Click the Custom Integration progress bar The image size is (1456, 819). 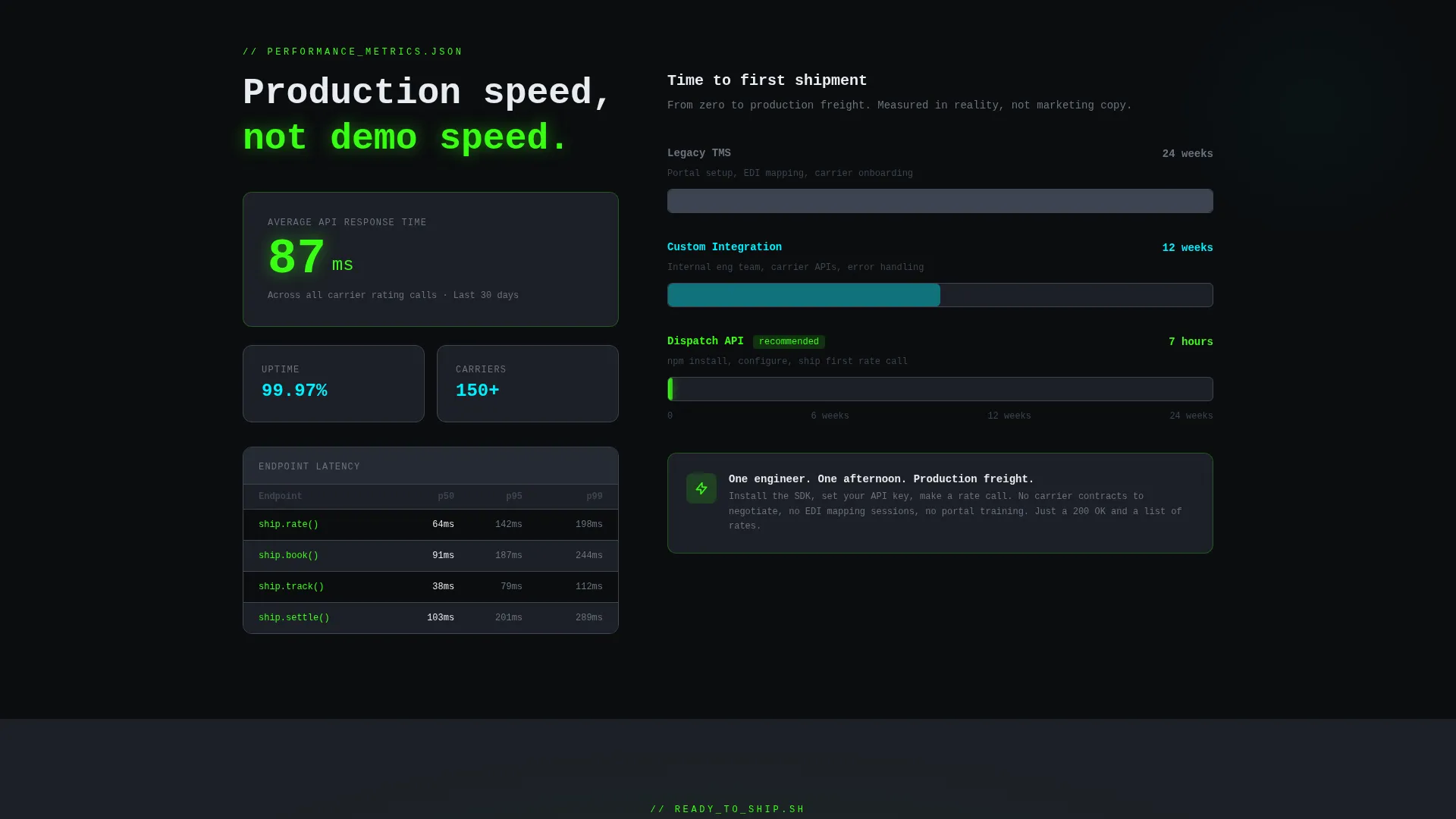940,295
